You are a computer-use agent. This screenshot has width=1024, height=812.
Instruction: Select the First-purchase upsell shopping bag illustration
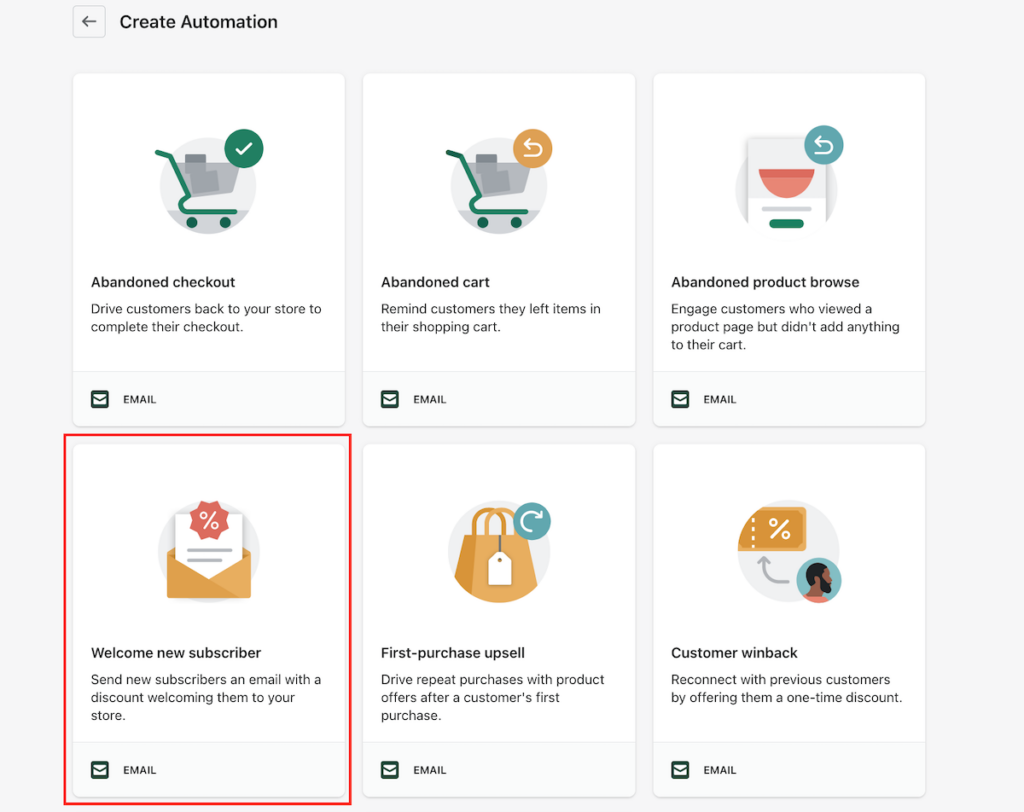point(499,552)
